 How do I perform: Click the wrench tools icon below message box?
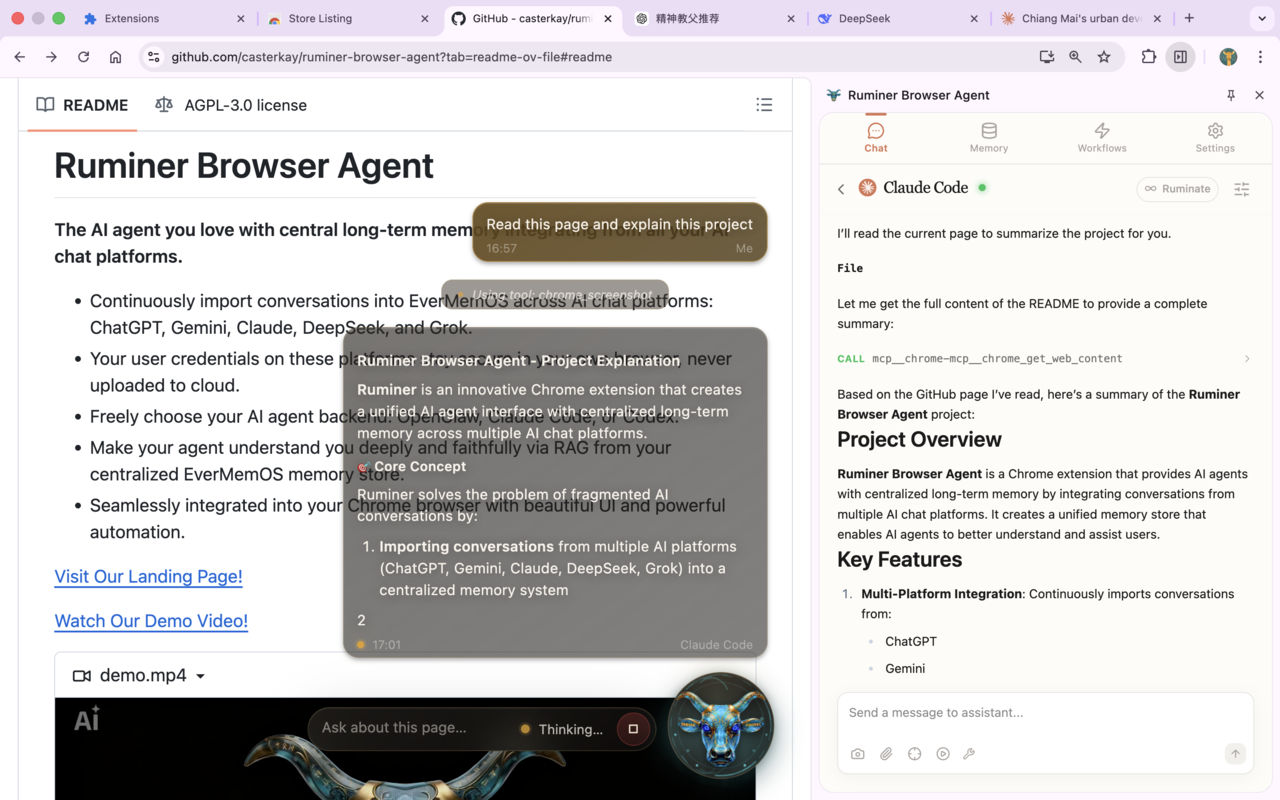[969, 754]
